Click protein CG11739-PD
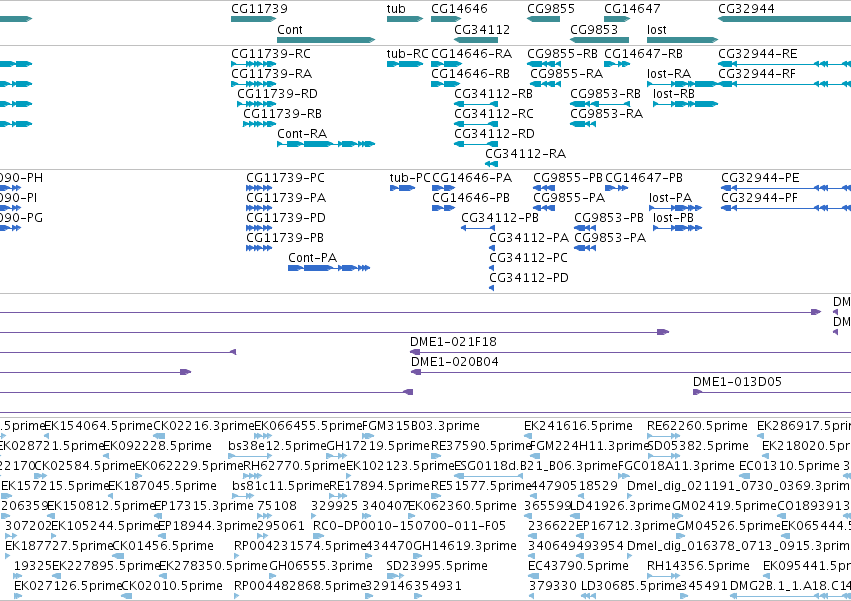Image resolution: width=851 pixels, height=601 pixels. pos(259,228)
